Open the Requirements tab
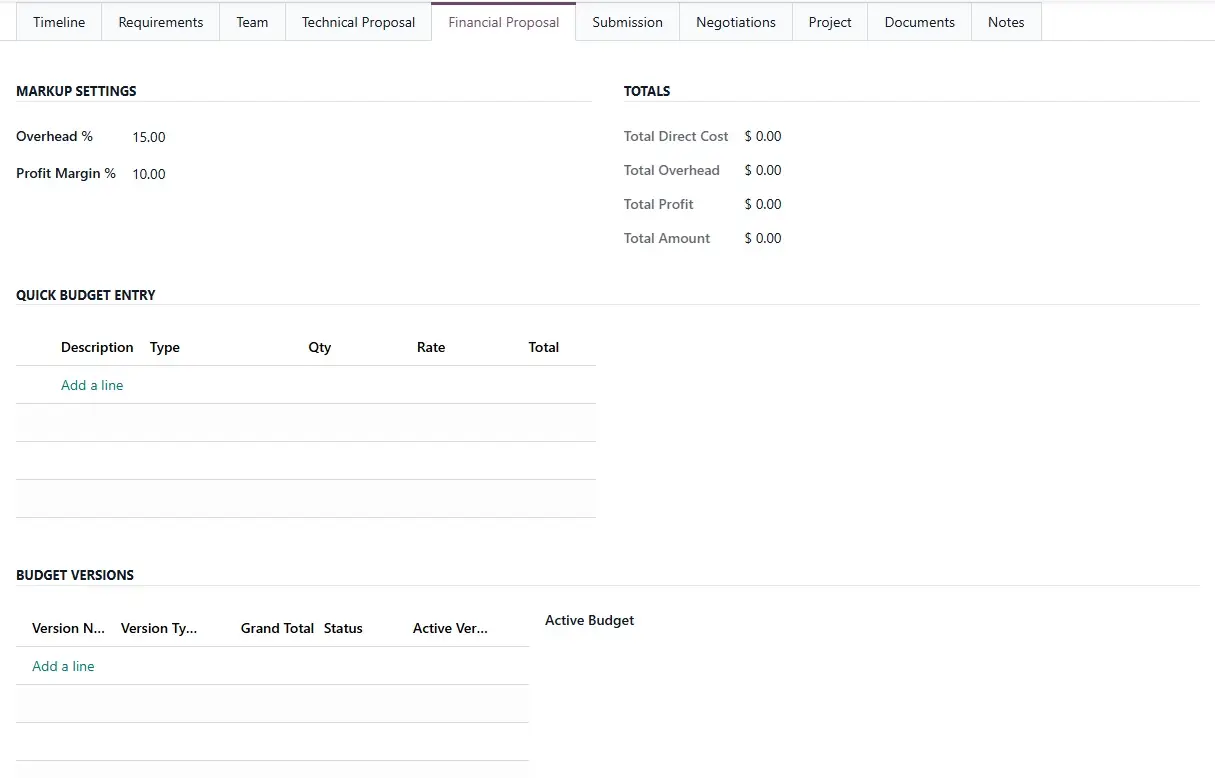Image resolution: width=1215 pixels, height=778 pixels. tap(160, 22)
